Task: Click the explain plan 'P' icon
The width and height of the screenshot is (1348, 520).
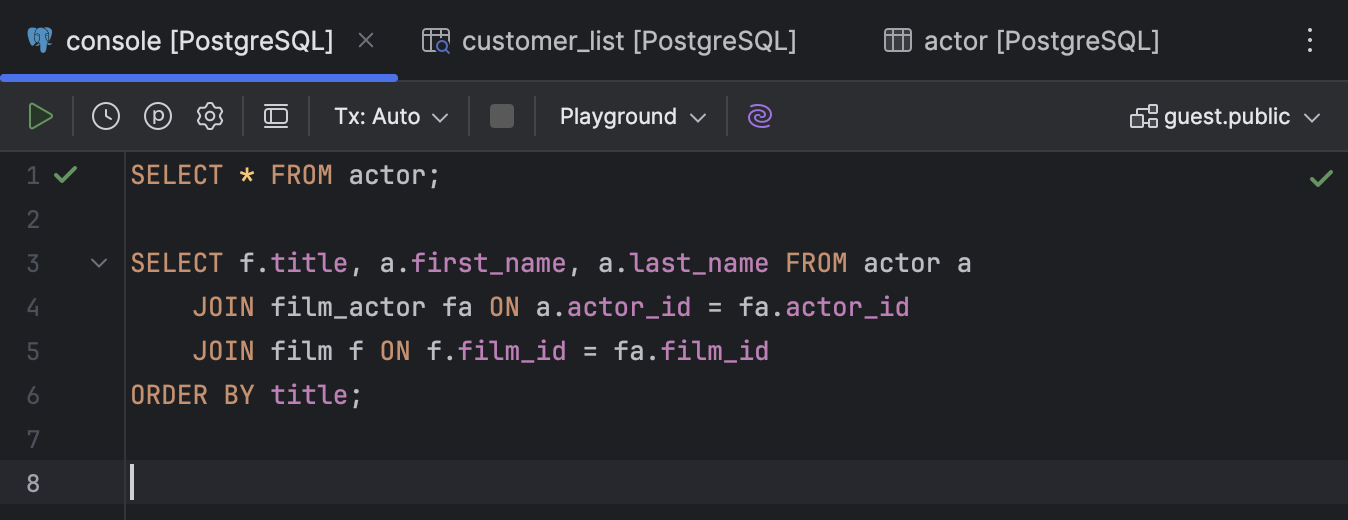Action: click(158, 117)
